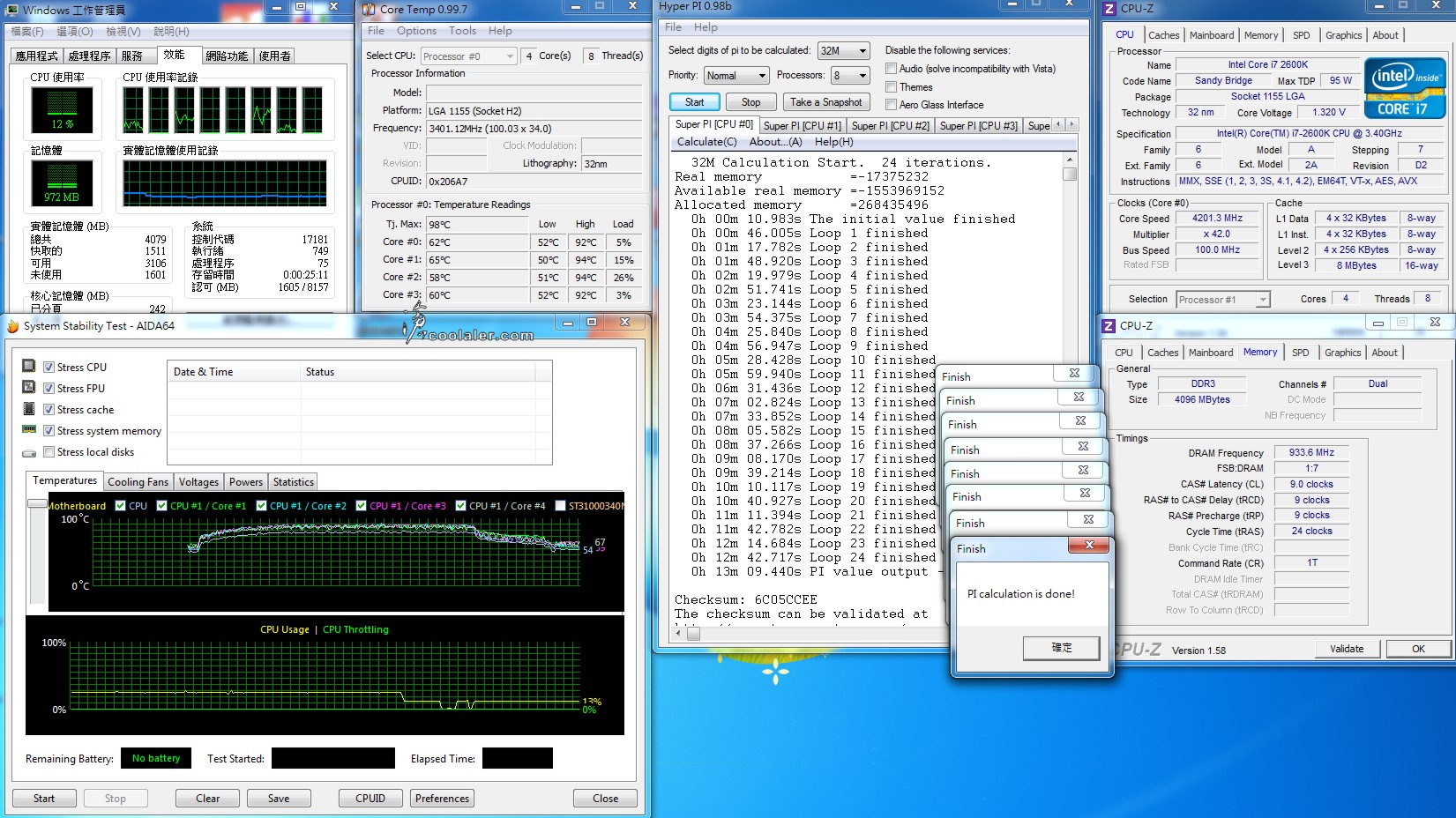Click the Start button in Hyper PI
The width and height of the screenshot is (1456, 818).
(694, 102)
